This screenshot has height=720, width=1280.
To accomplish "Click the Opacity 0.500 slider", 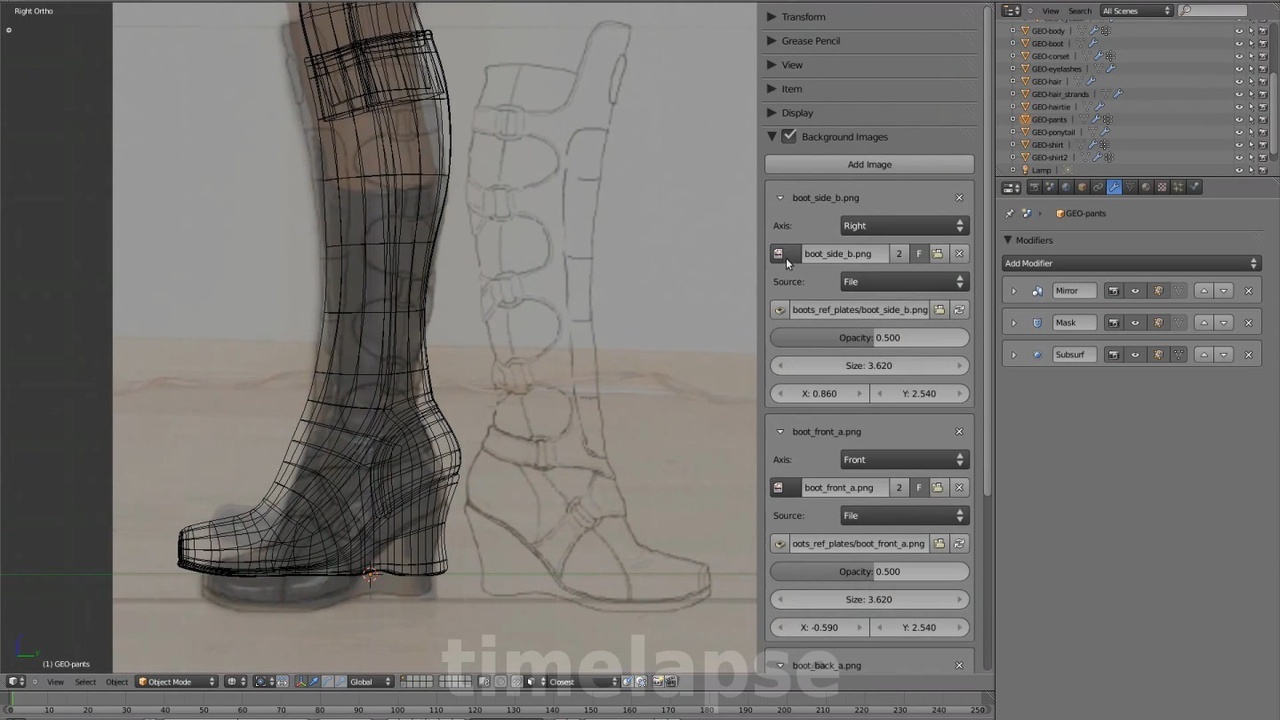I will [868, 337].
